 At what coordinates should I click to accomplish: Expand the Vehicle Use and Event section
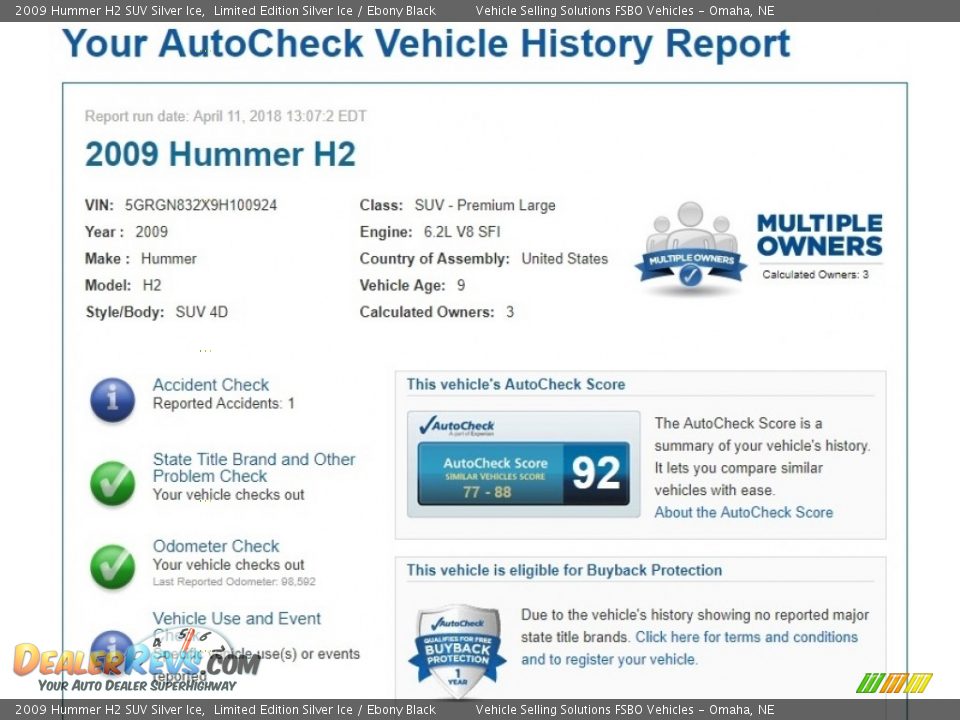click(x=236, y=619)
